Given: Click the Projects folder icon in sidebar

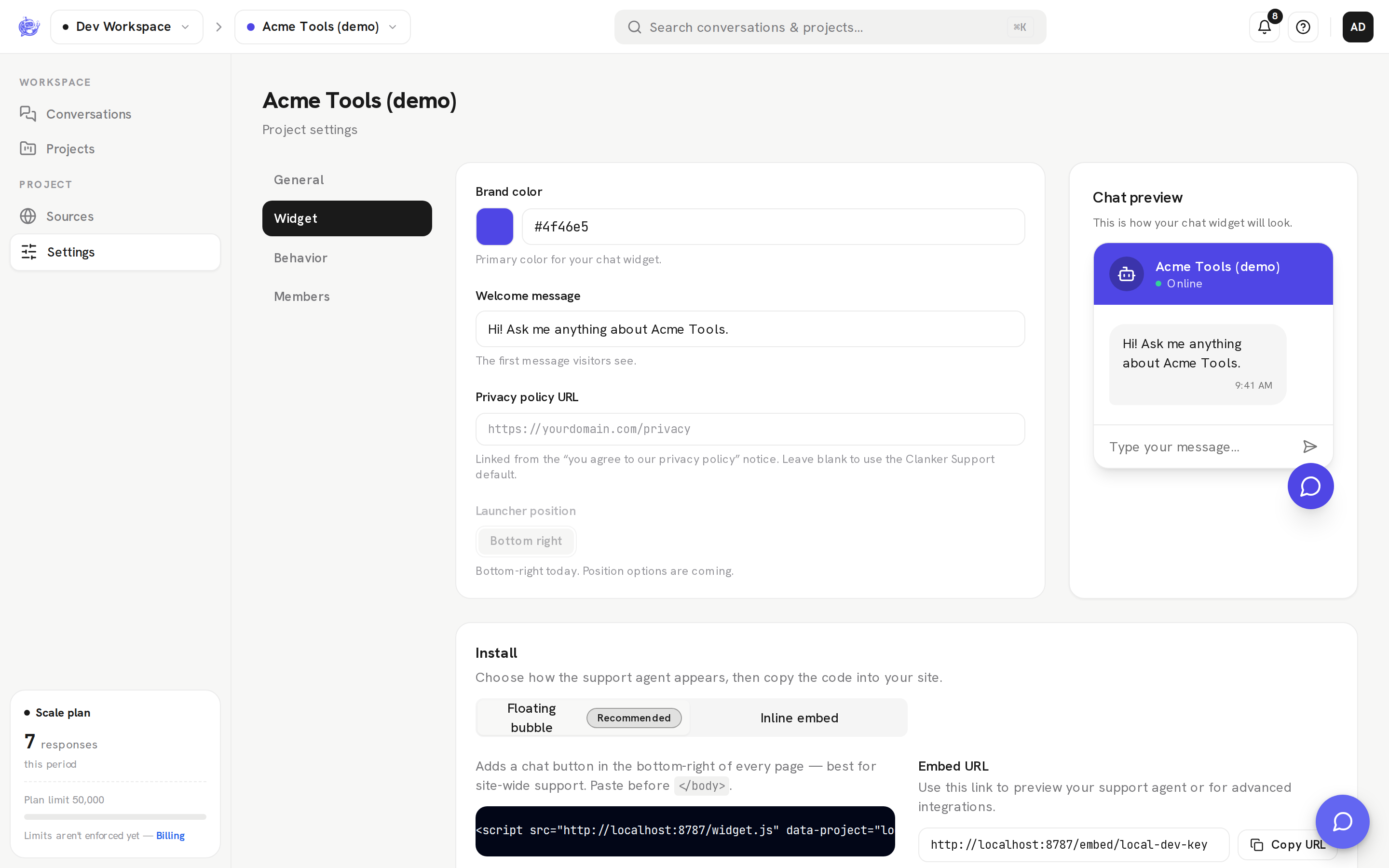Looking at the screenshot, I should (27, 148).
